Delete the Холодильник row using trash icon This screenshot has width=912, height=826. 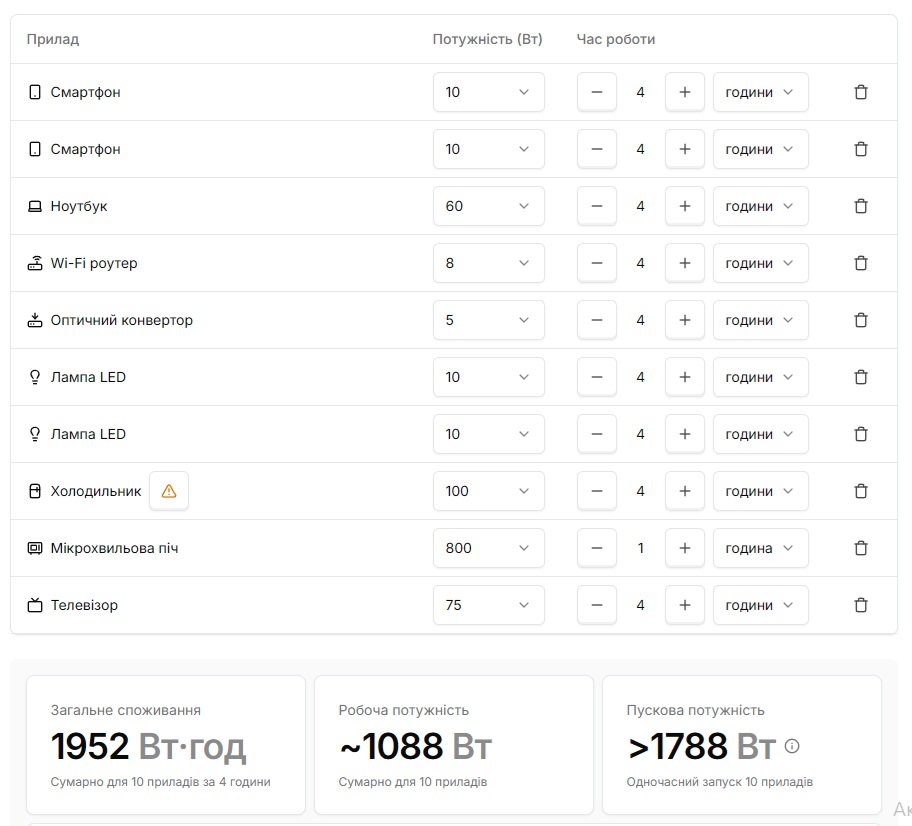[860, 491]
